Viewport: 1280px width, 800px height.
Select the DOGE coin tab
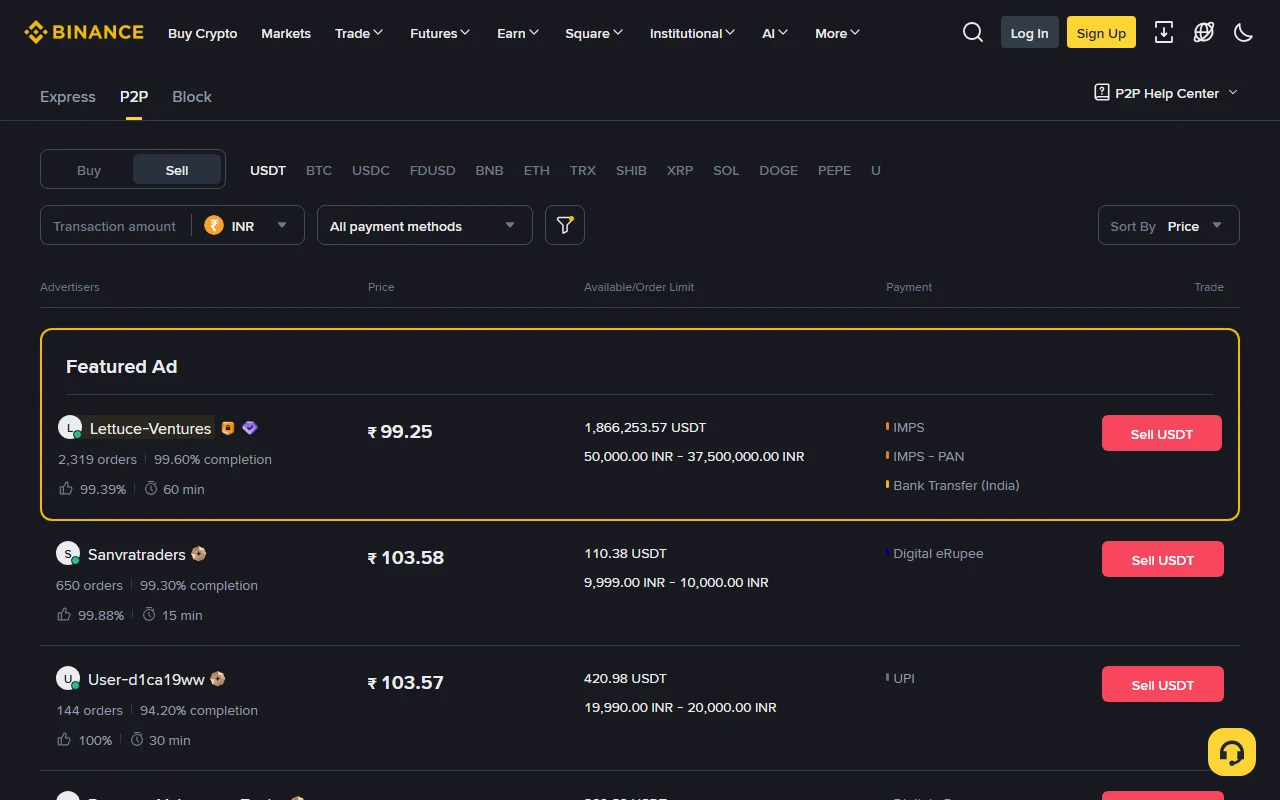[779, 170]
